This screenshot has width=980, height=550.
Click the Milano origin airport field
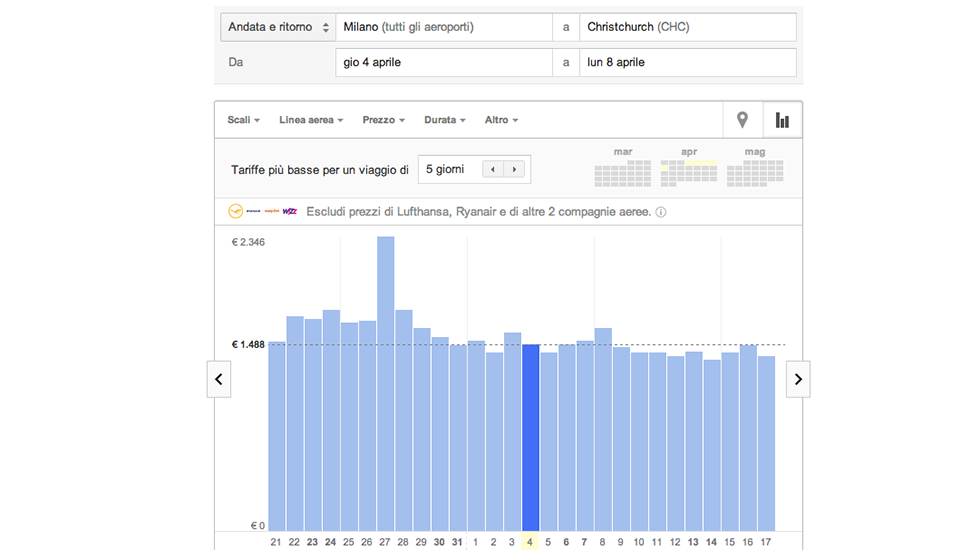point(443,28)
